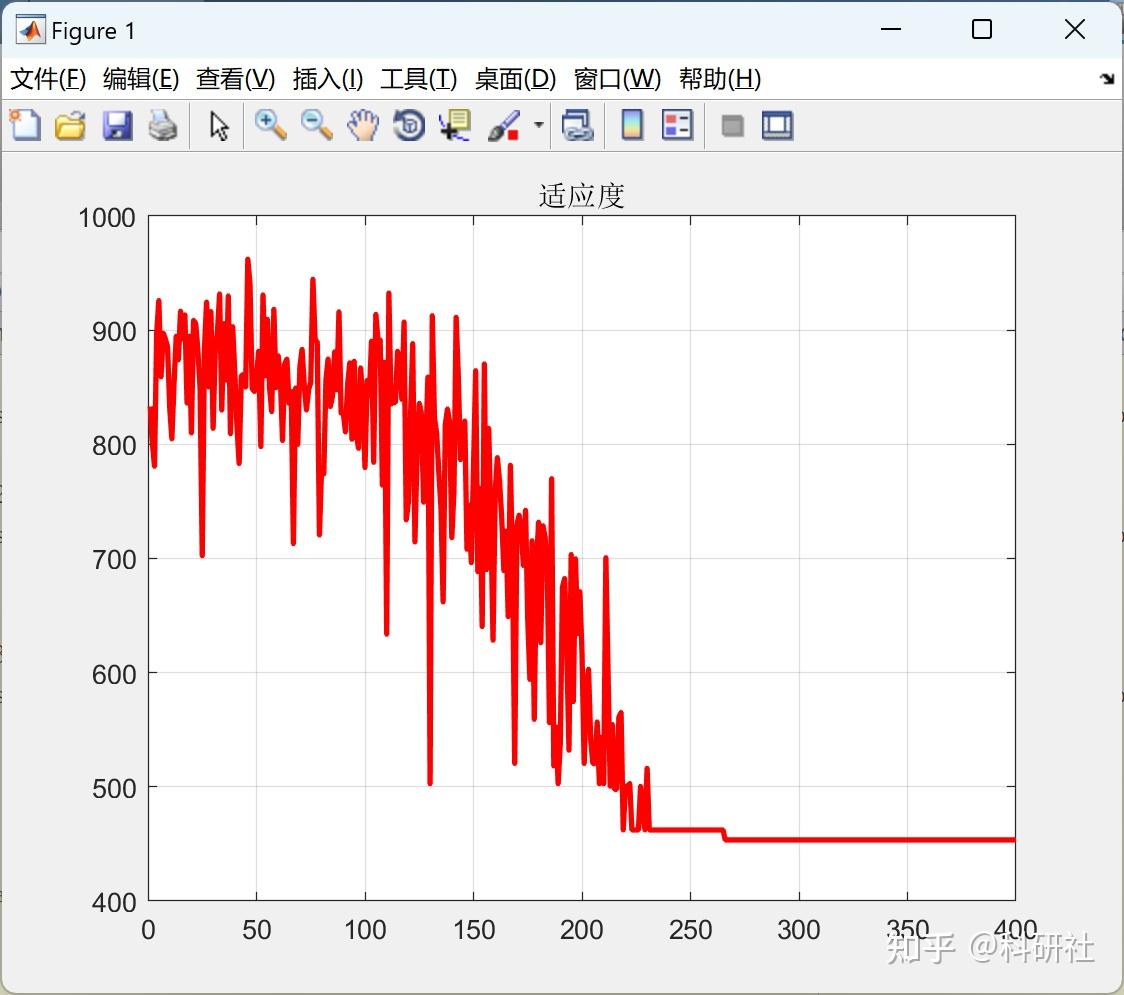The height and width of the screenshot is (995, 1124).
Task: Select the Zoom Out tool
Action: coord(316,125)
